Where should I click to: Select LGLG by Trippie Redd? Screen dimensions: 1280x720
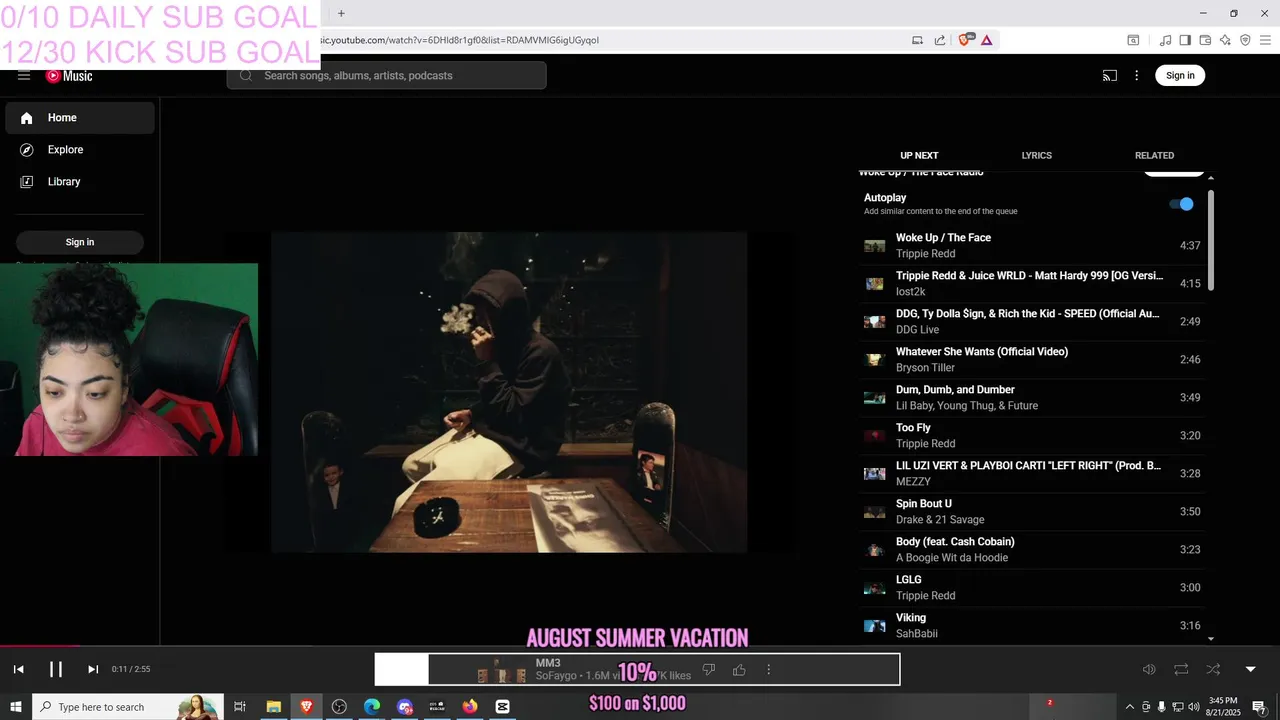1032,588
